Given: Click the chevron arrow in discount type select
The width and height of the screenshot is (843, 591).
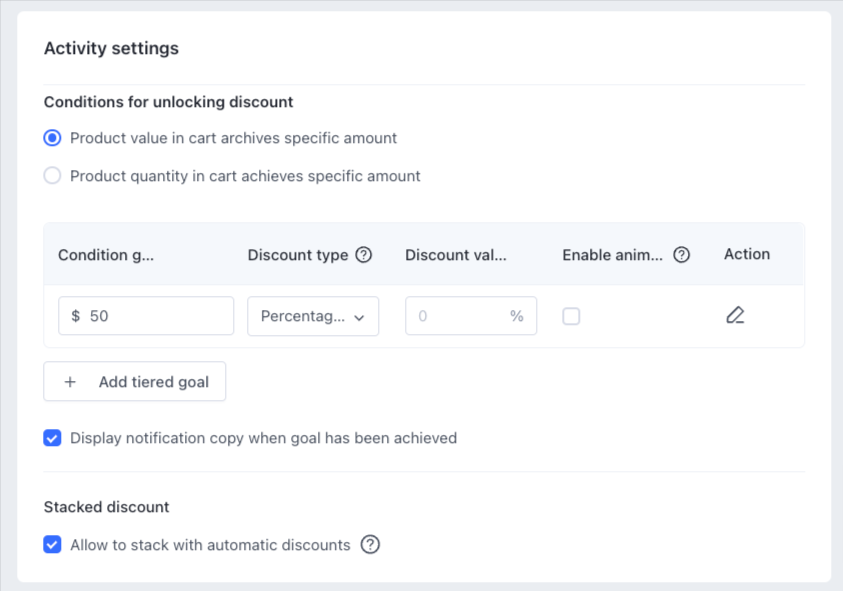Looking at the screenshot, I should pyautogui.click(x=359, y=317).
